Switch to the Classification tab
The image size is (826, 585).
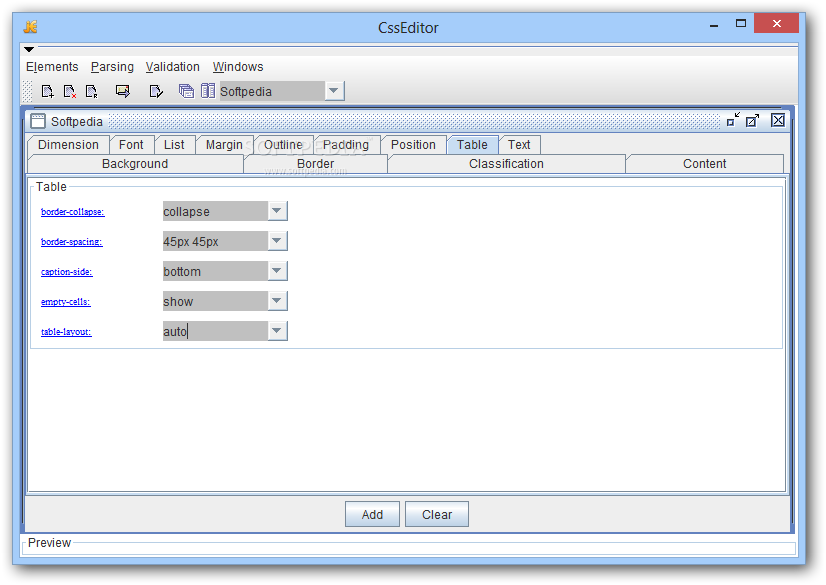(x=506, y=164)
